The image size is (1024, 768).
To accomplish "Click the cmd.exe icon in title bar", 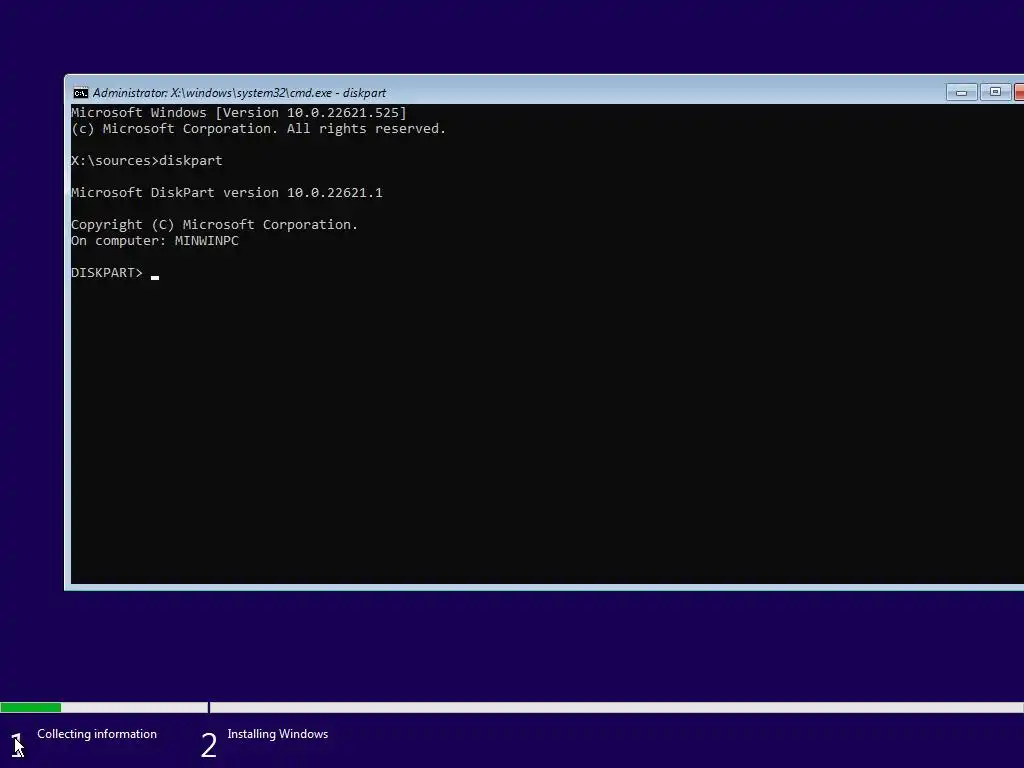I will (x=80, y=93).
